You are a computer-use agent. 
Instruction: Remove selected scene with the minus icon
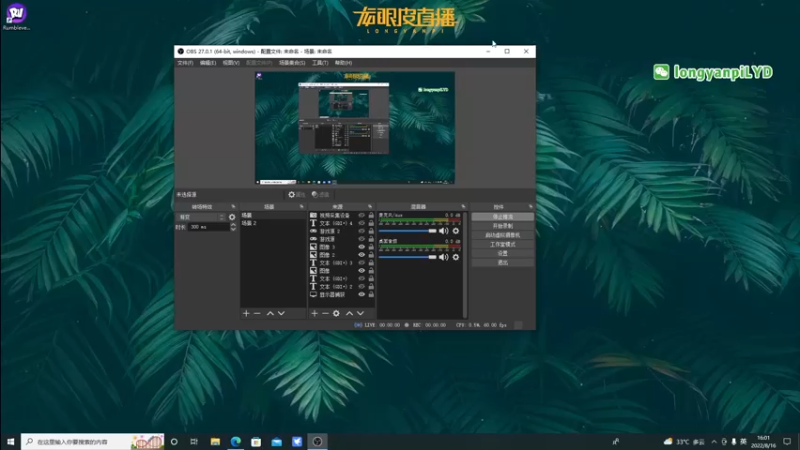[257, 313]
